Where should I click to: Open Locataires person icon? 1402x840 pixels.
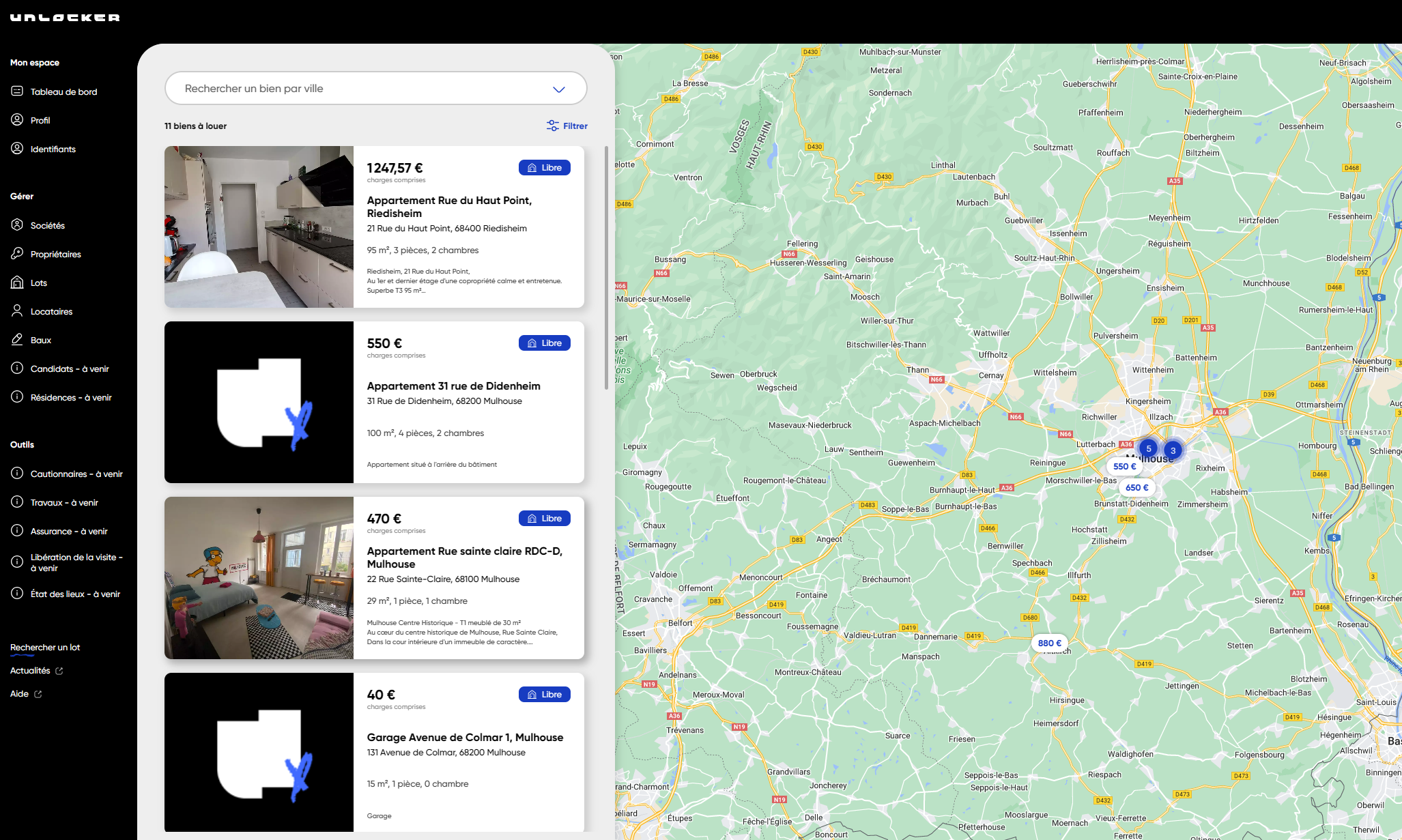(17, 311)
